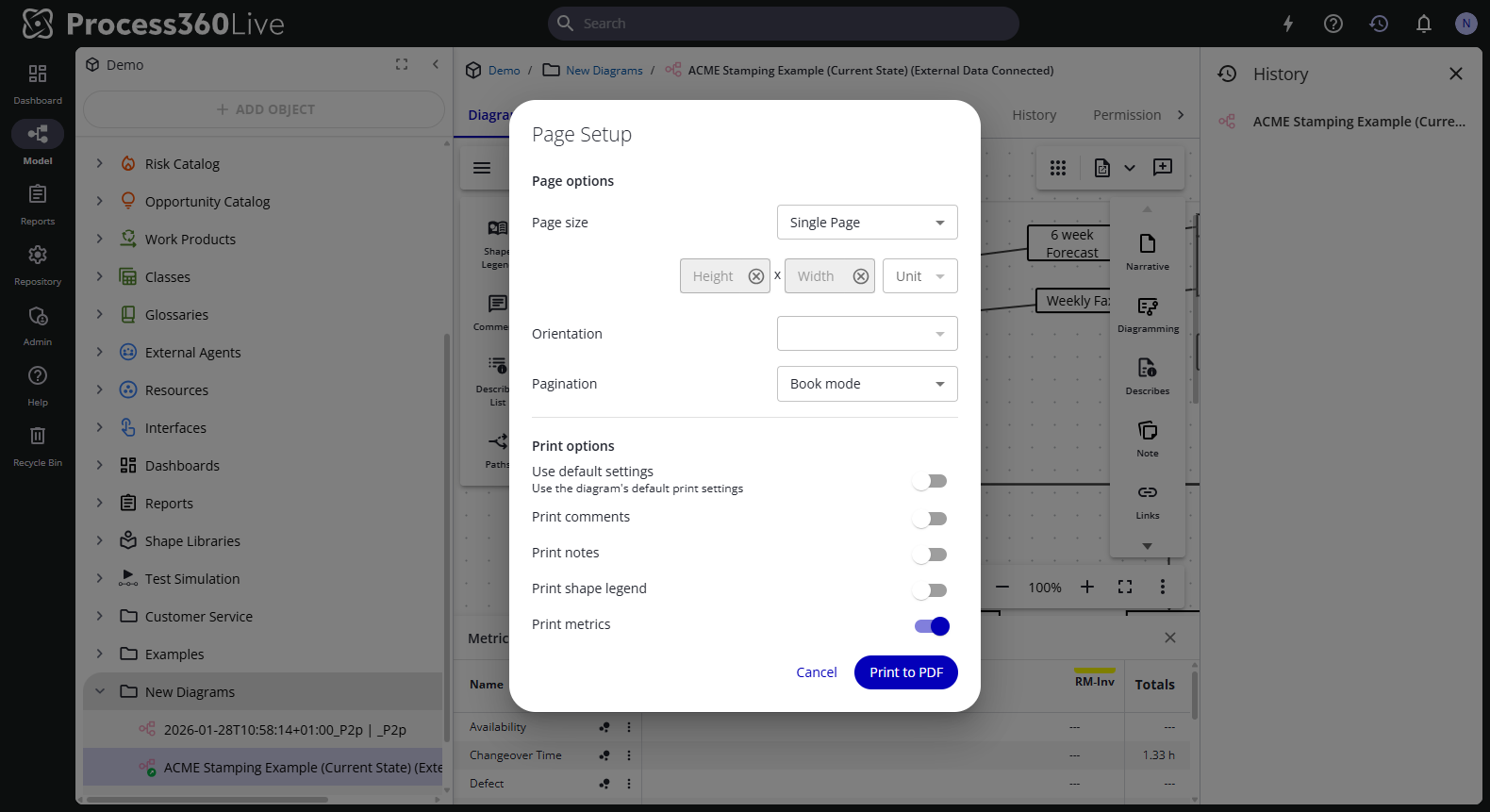
Task: Click the fullscreen icon in Demo panel header
Action: point(402,64)
